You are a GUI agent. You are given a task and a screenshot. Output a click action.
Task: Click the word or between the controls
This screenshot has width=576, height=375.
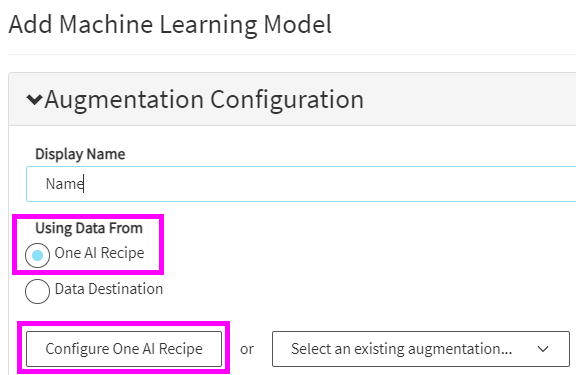[x=247, y=349]
